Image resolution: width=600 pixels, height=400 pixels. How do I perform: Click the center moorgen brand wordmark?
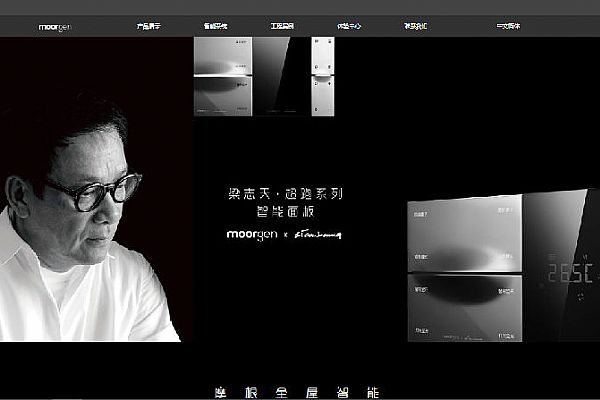[x=252, y=235]
